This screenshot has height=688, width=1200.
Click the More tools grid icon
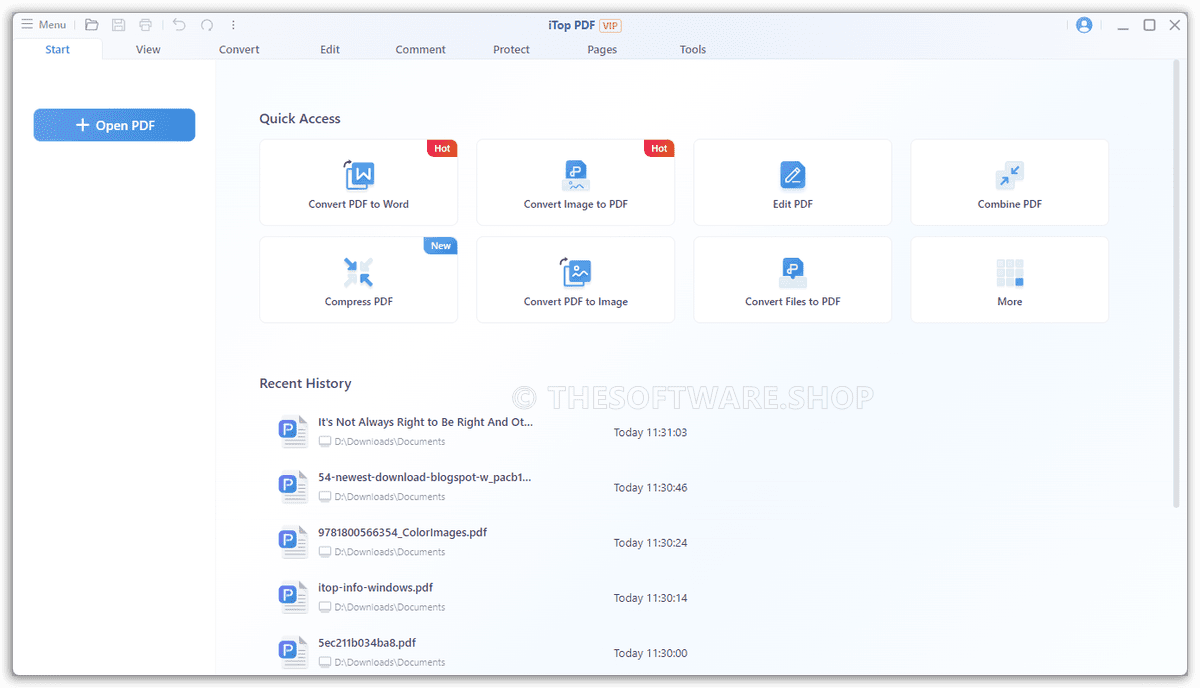coord(1010,272)
